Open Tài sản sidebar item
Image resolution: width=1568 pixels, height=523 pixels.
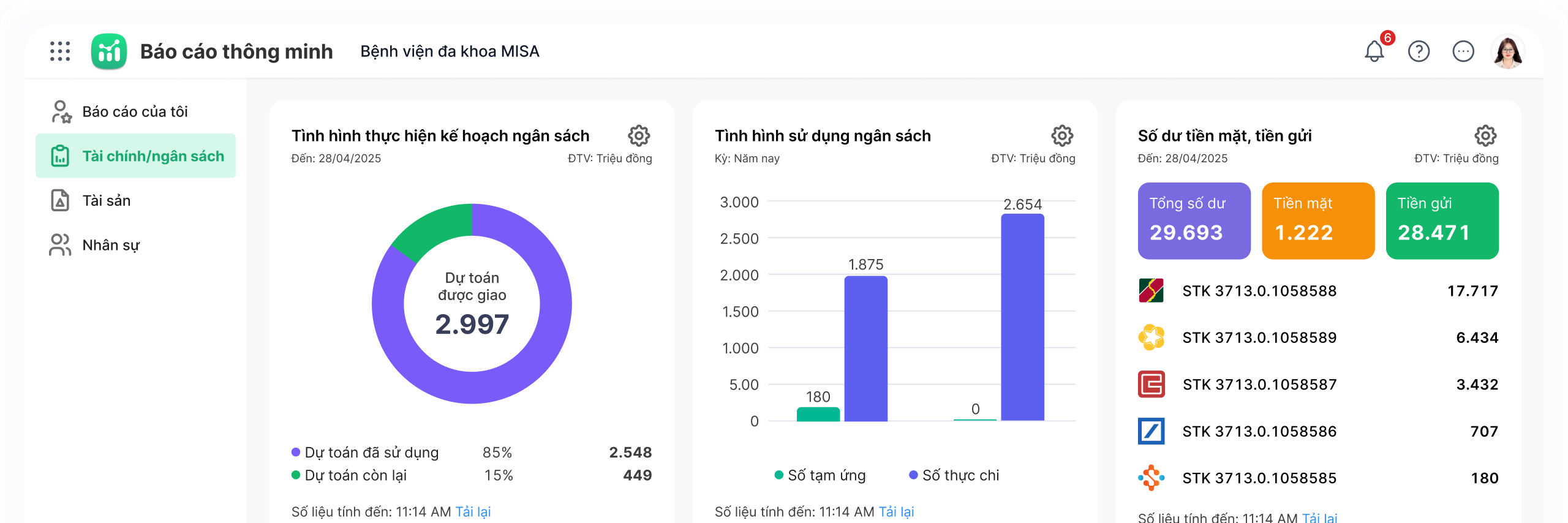(x=135, y=201)
